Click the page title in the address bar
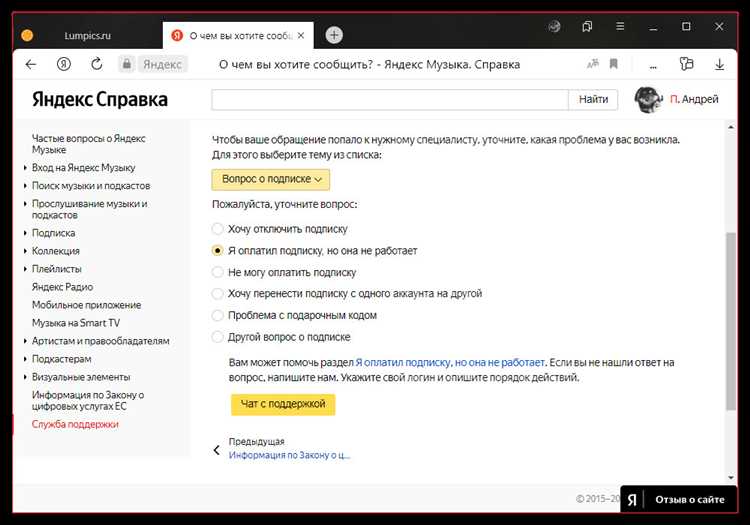Screen dimensions: 750x525 (x=369, y=64)
